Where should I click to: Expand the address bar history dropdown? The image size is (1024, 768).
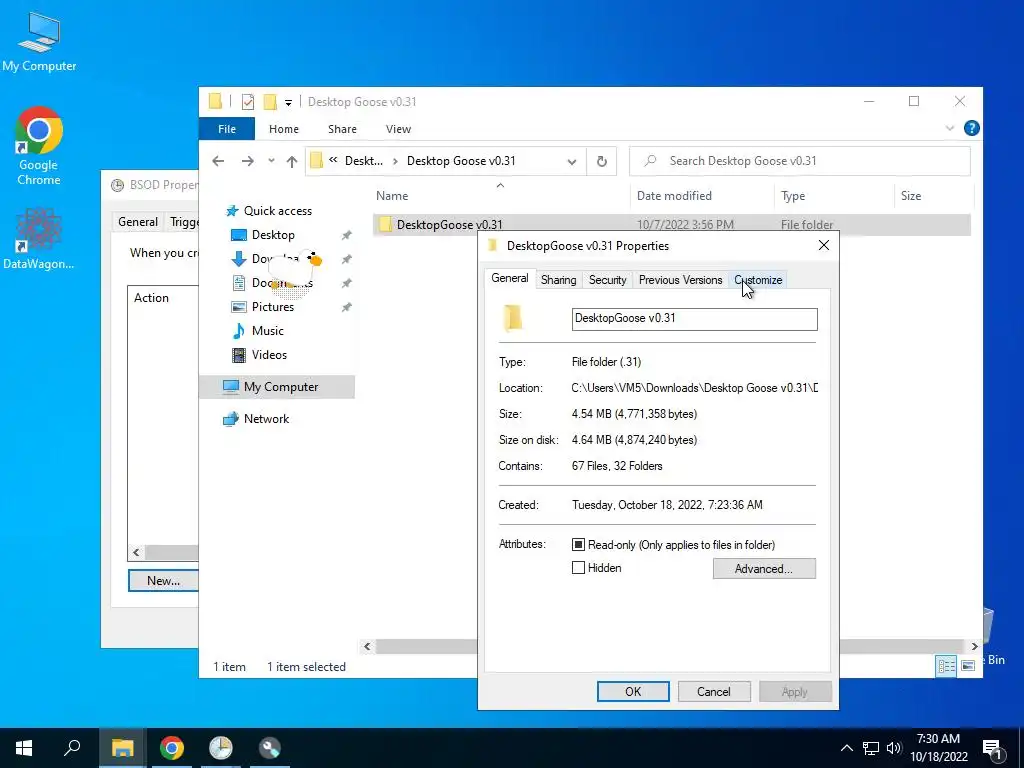[572, 161]
